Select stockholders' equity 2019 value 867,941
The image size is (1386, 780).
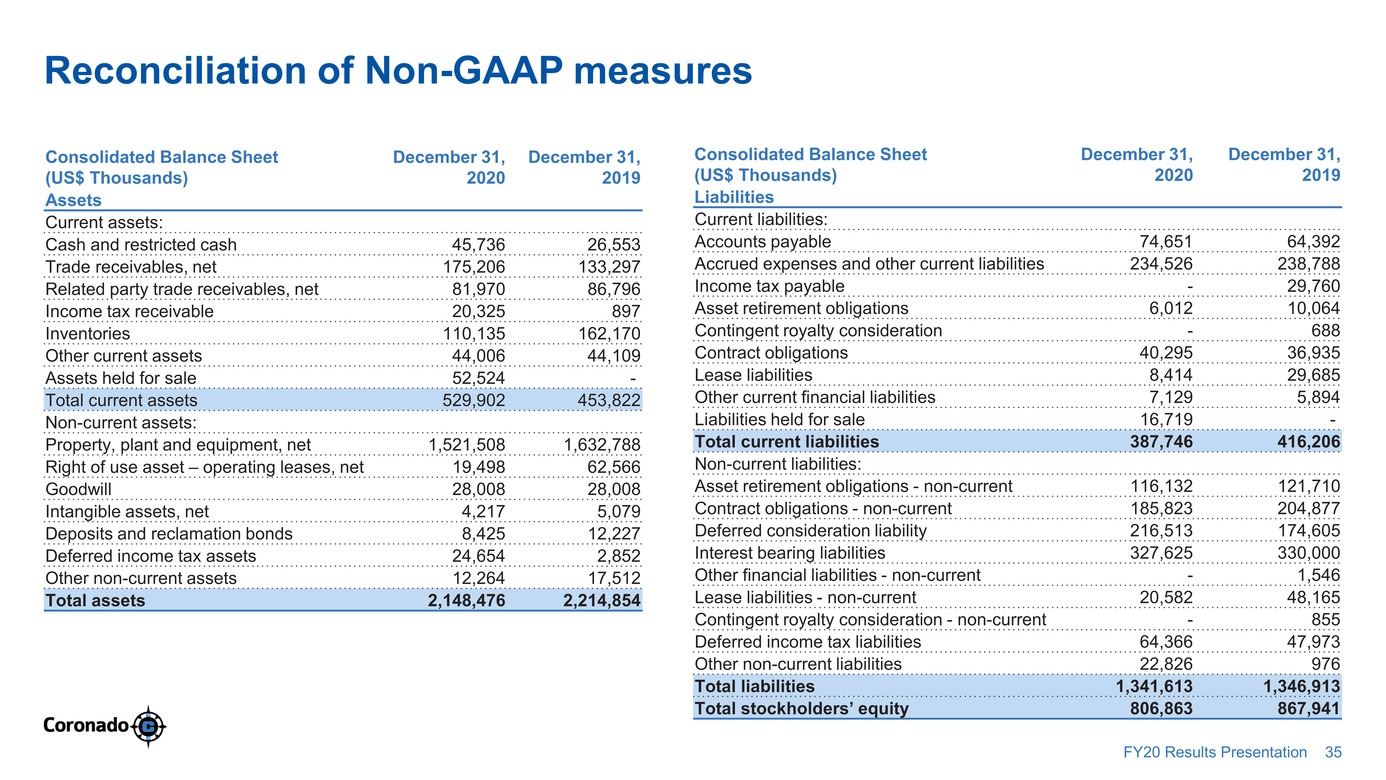click(1308, 708)
